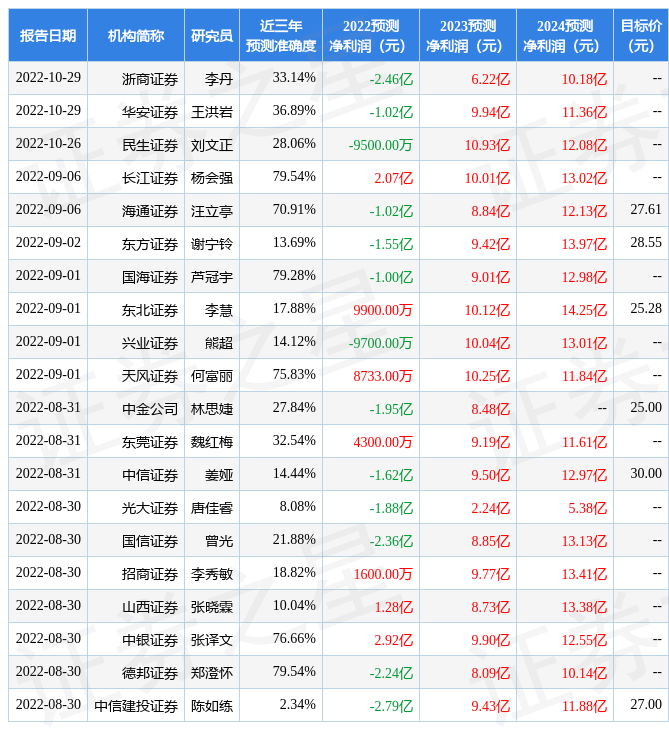The image size is (669, 730).
Task: Click the 机构简称 column header
Action: click(136, 35)
